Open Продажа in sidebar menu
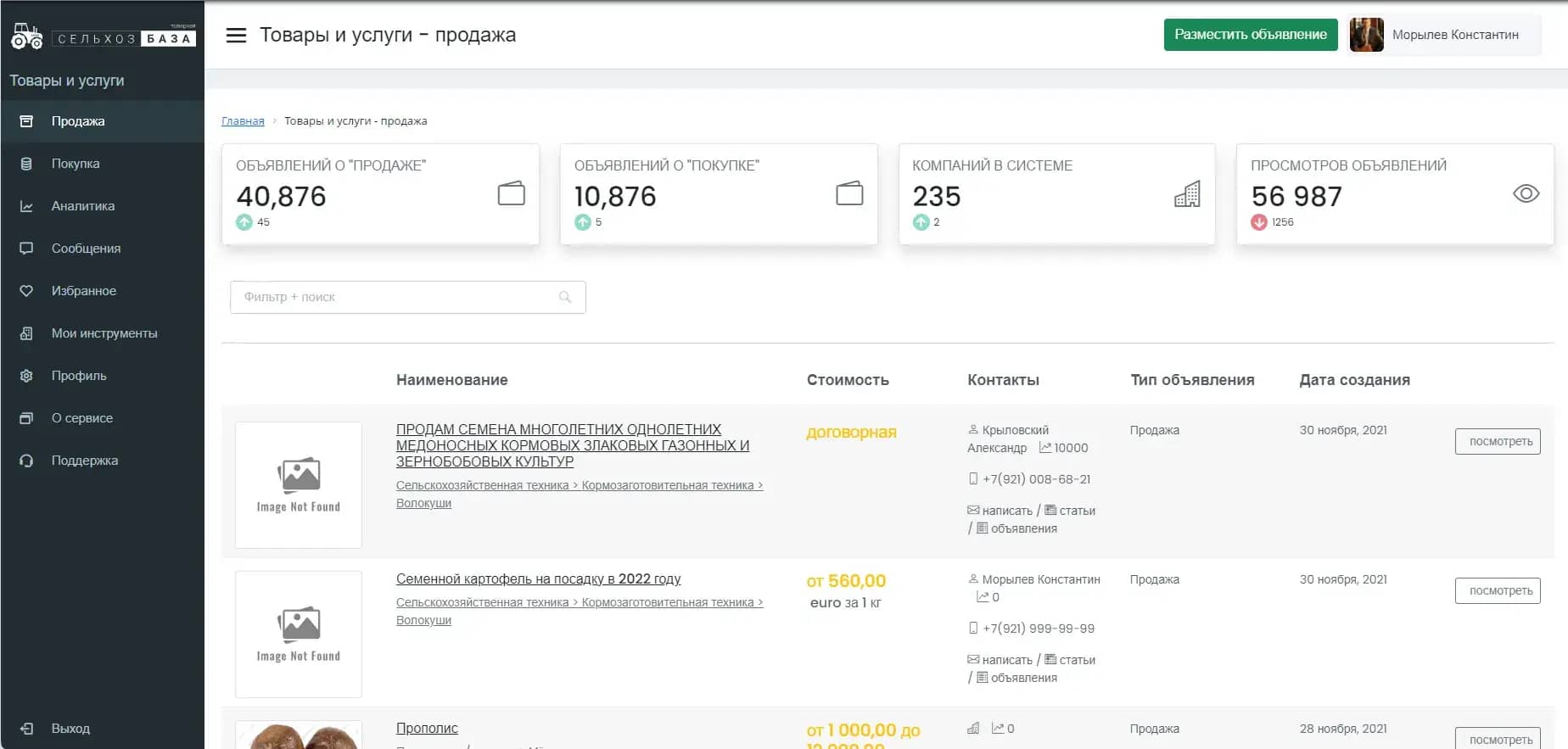Screen dimensions: 1568x749 [102, 121]
